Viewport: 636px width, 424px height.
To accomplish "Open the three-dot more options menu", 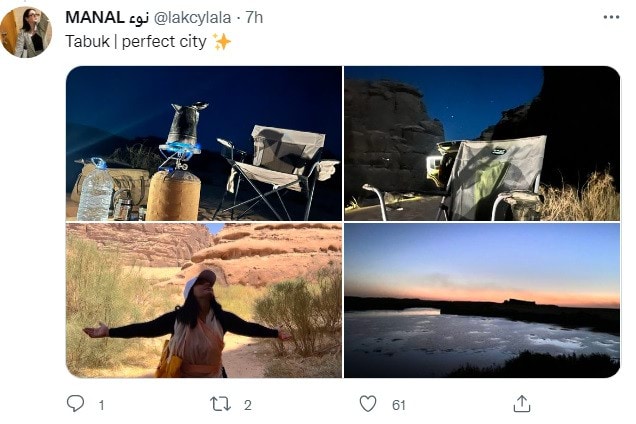I will (611, 17).
